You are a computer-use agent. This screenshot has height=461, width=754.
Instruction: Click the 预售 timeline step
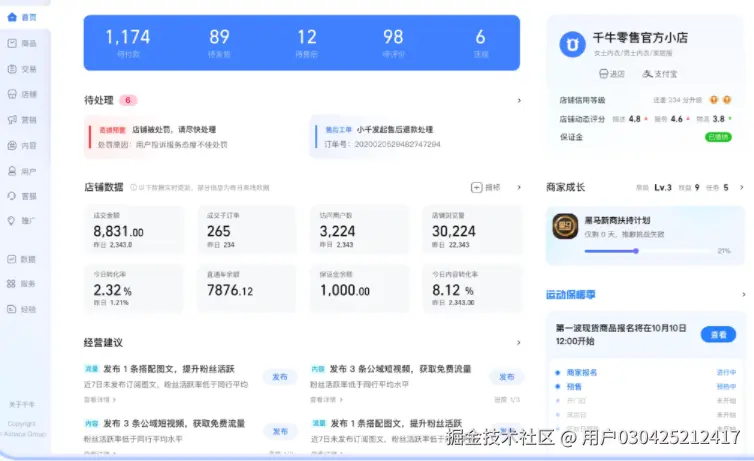point(574,386)
